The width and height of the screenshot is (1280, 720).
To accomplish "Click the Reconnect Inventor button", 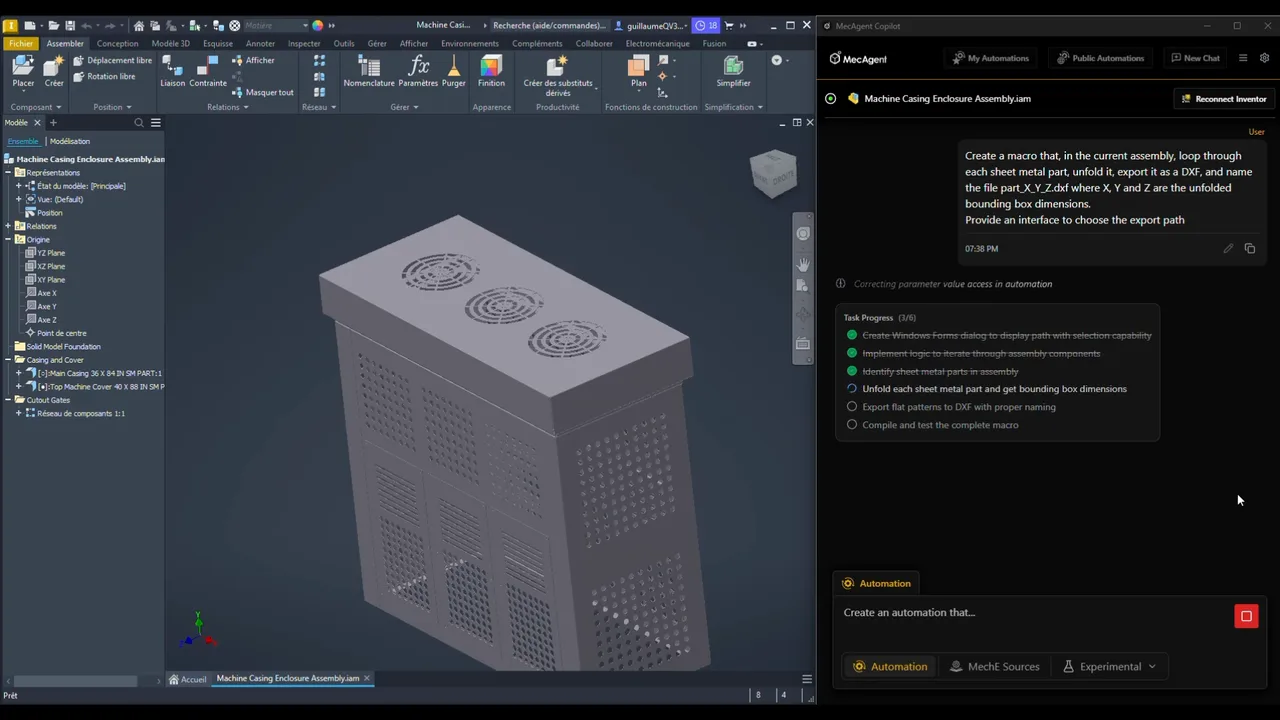I will pos(1224,99).
